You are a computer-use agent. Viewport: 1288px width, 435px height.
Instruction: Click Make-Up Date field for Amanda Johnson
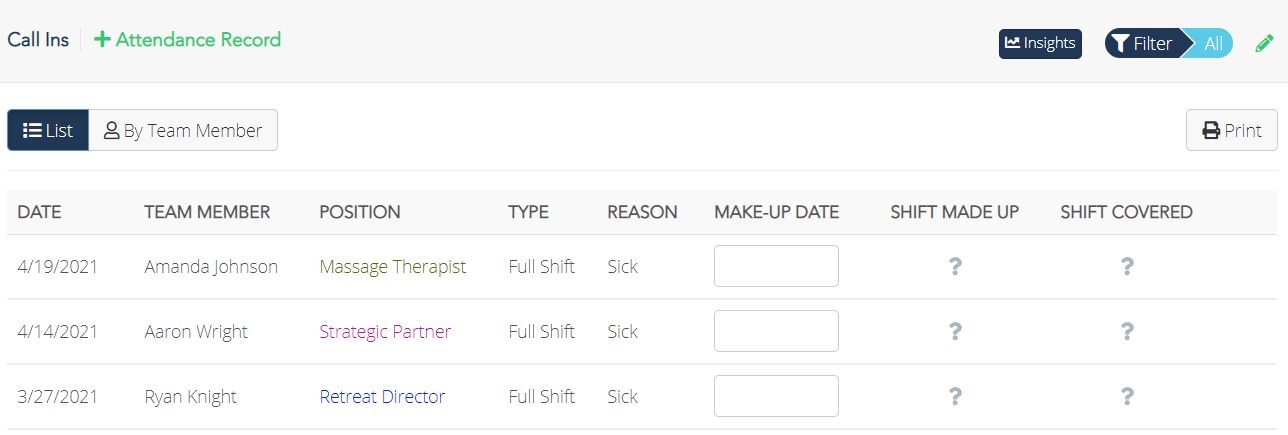[x=776, y=267]
